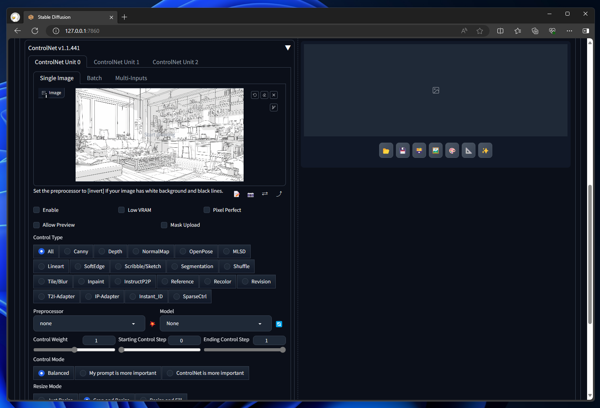Refresh the browser page
Viewport: 600px width, 408px height.
tap(35, 31)
